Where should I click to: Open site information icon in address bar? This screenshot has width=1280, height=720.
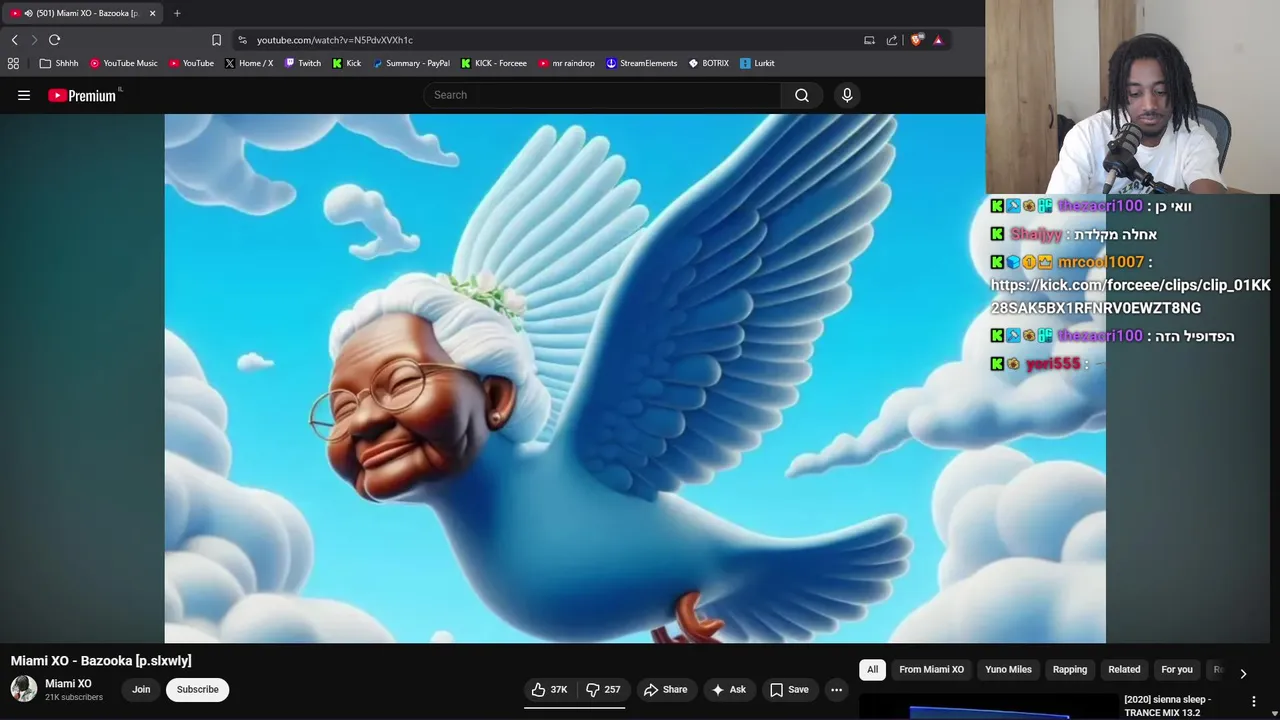pyautogui.click(x=242, y=40)
